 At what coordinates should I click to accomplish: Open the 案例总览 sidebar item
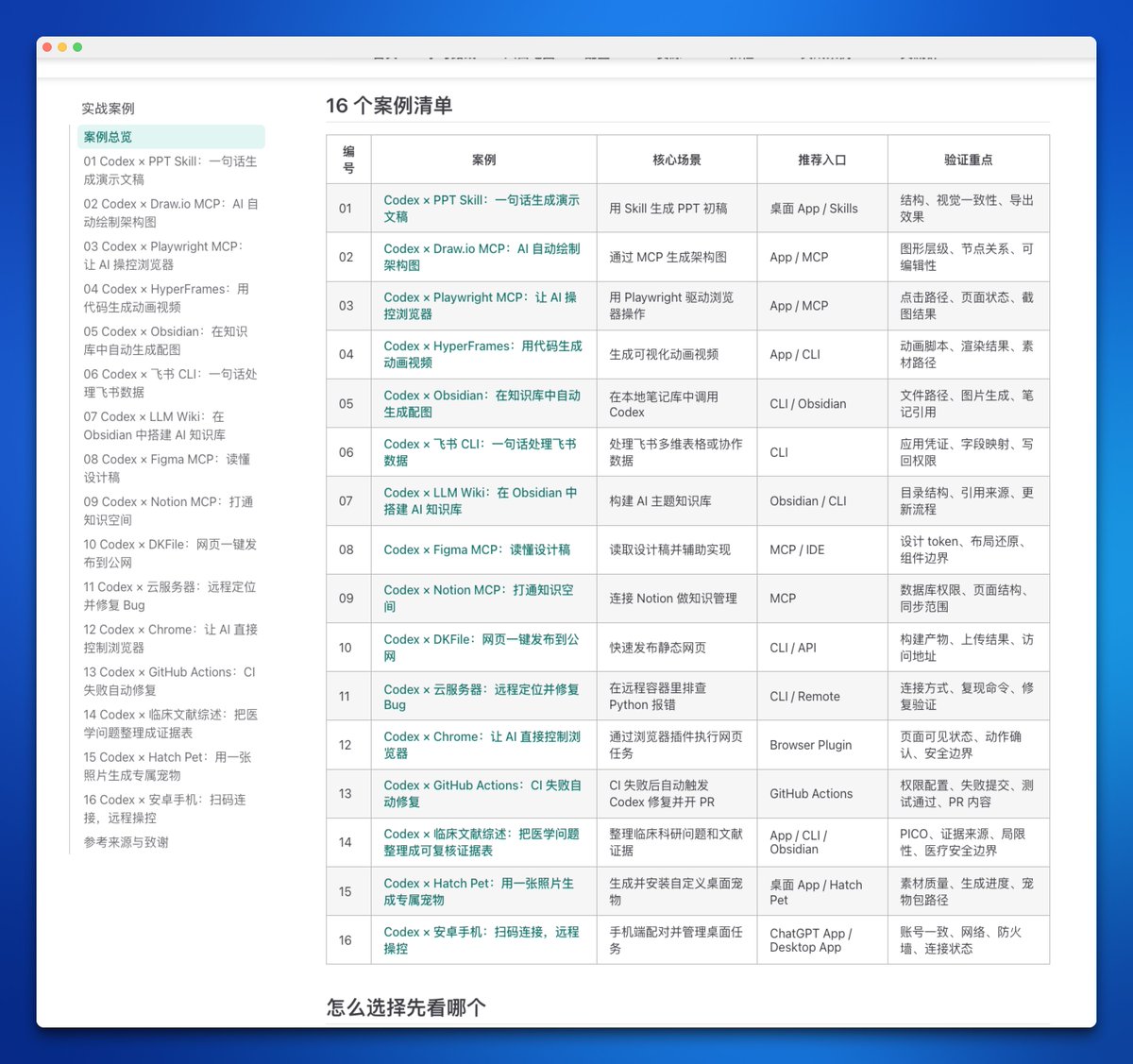171,137
